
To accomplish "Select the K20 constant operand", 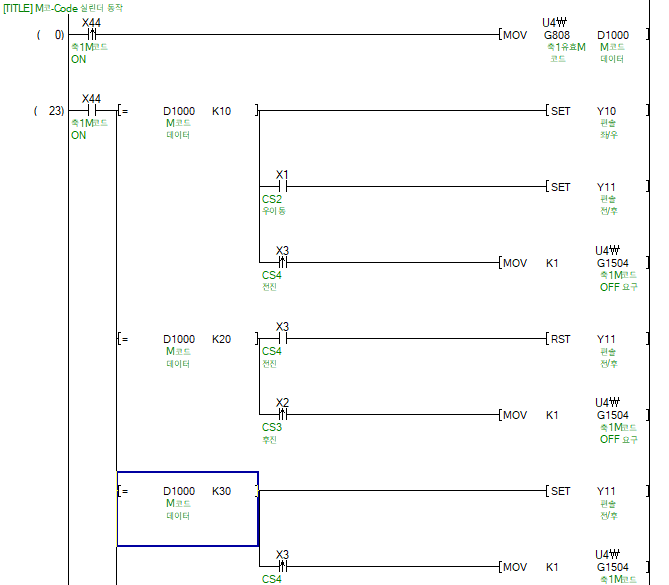I will click(221, 339).
